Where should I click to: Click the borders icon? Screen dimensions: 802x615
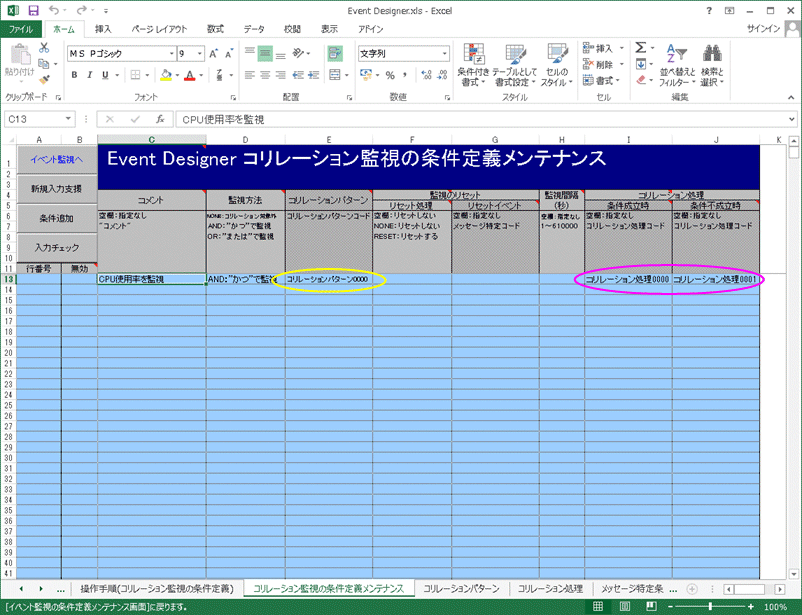point(136,75)
